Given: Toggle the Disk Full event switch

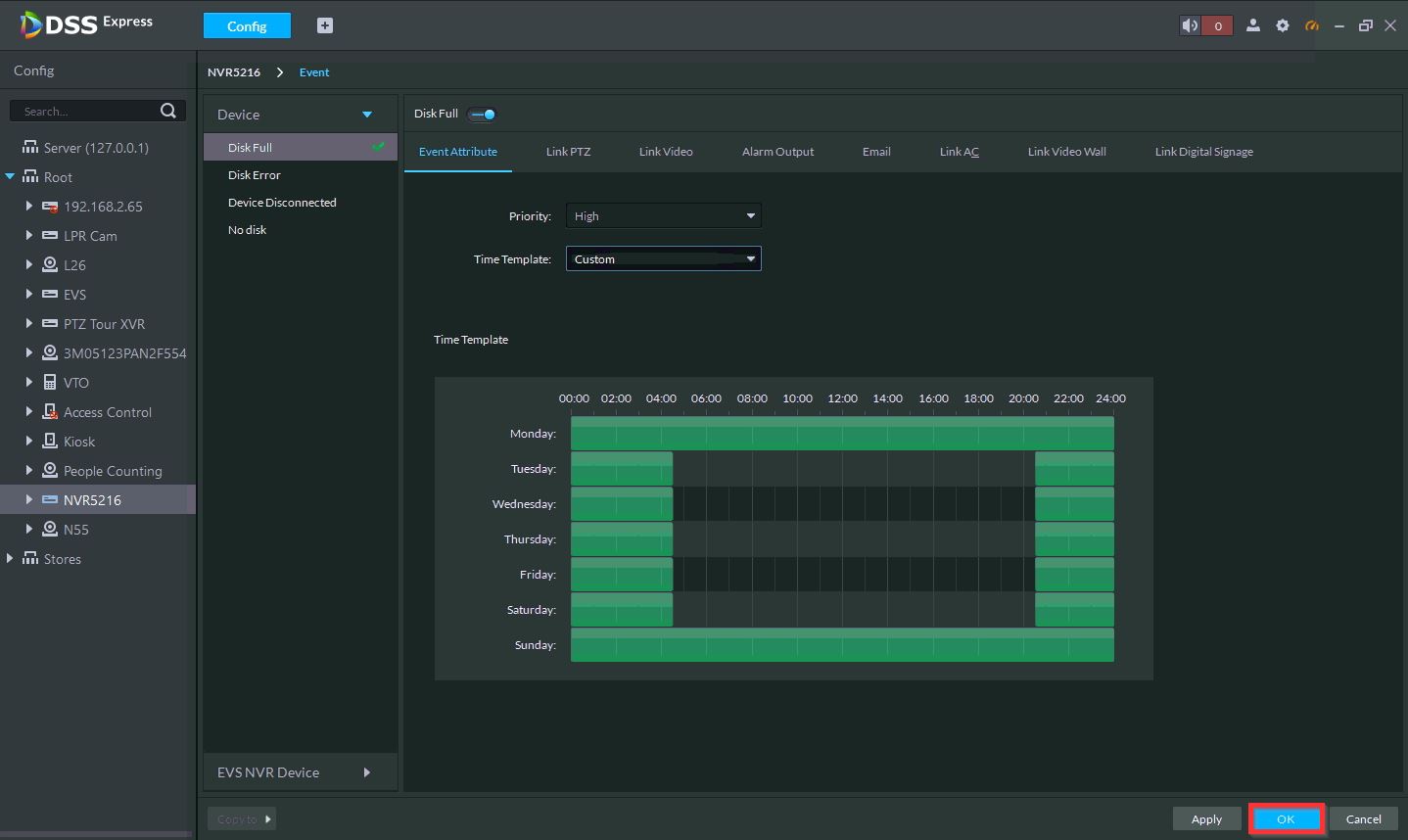Looking at the screenshot, I should (482, 115).
